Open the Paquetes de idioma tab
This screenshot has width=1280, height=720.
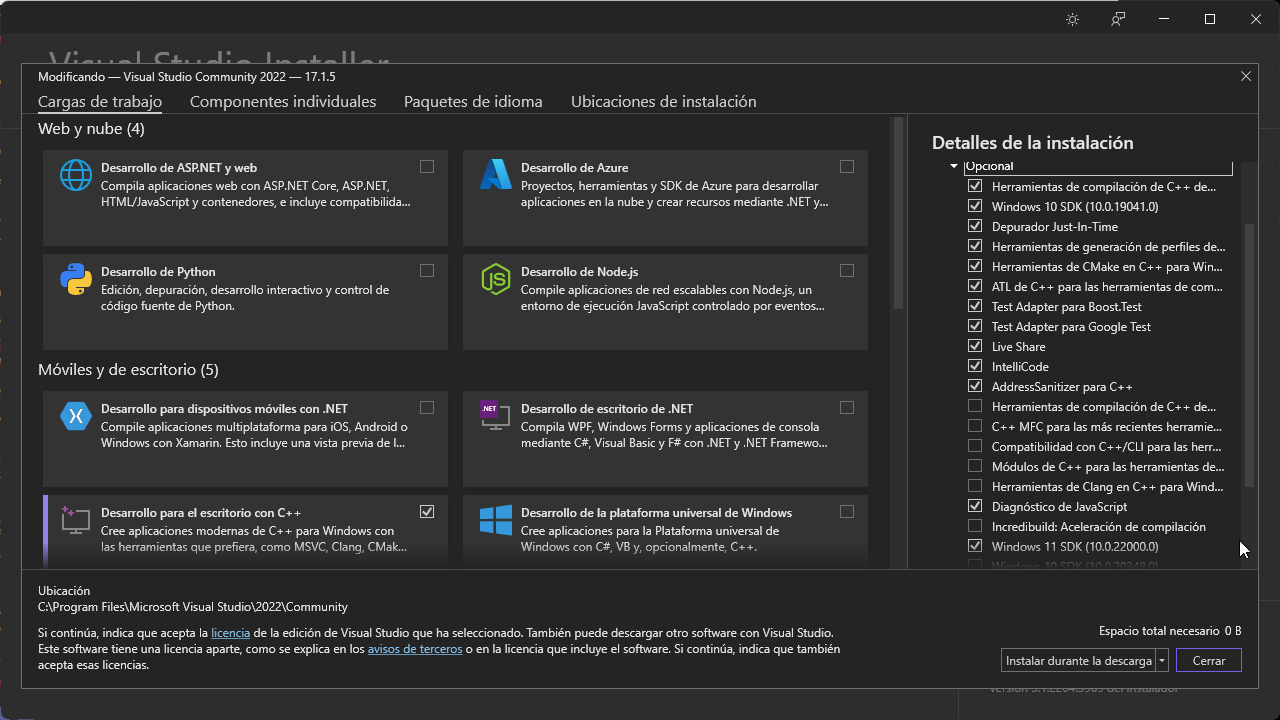[473, 102]
